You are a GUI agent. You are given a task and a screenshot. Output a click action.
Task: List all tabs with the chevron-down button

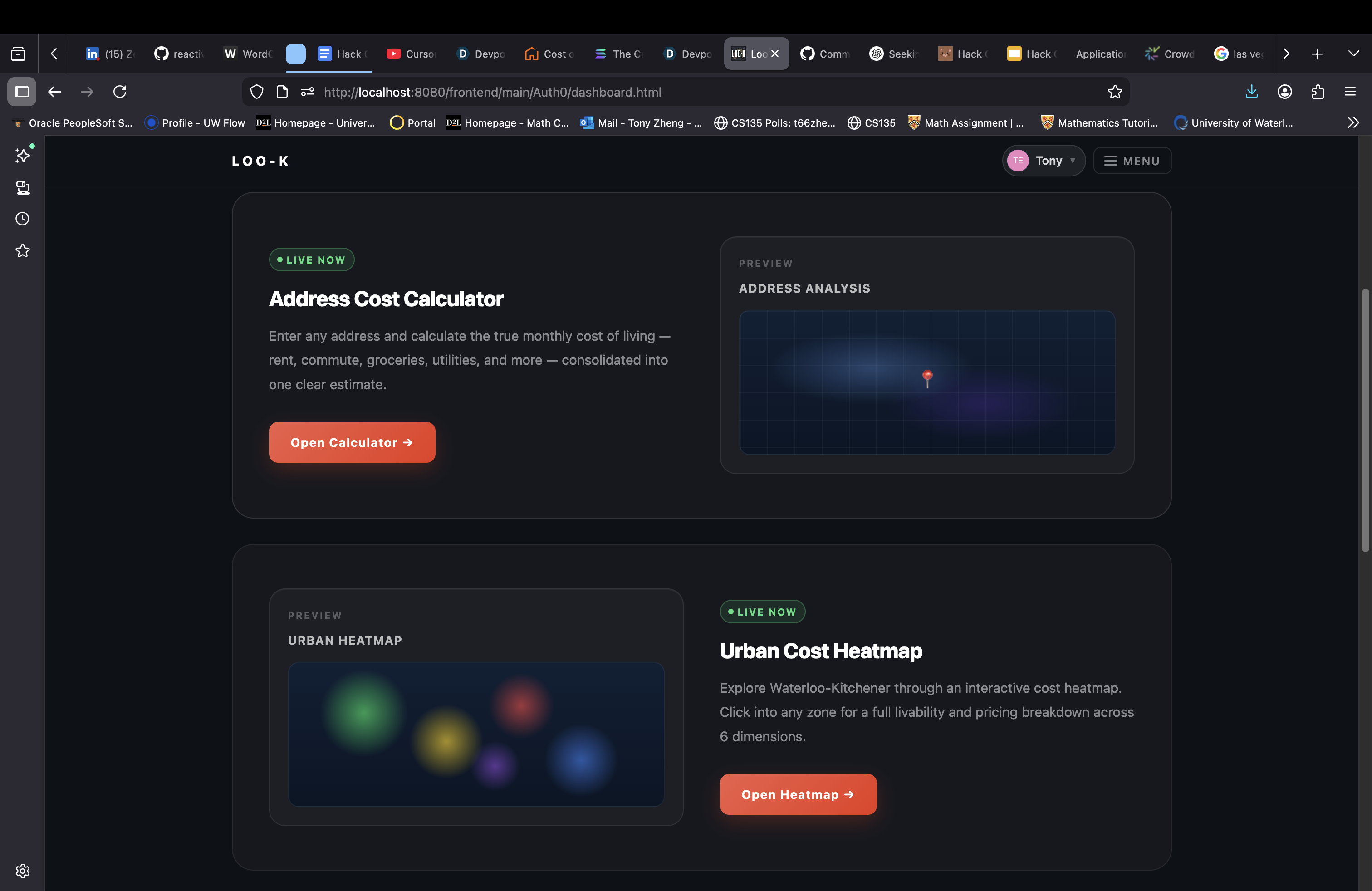(x=1353, y=54)
